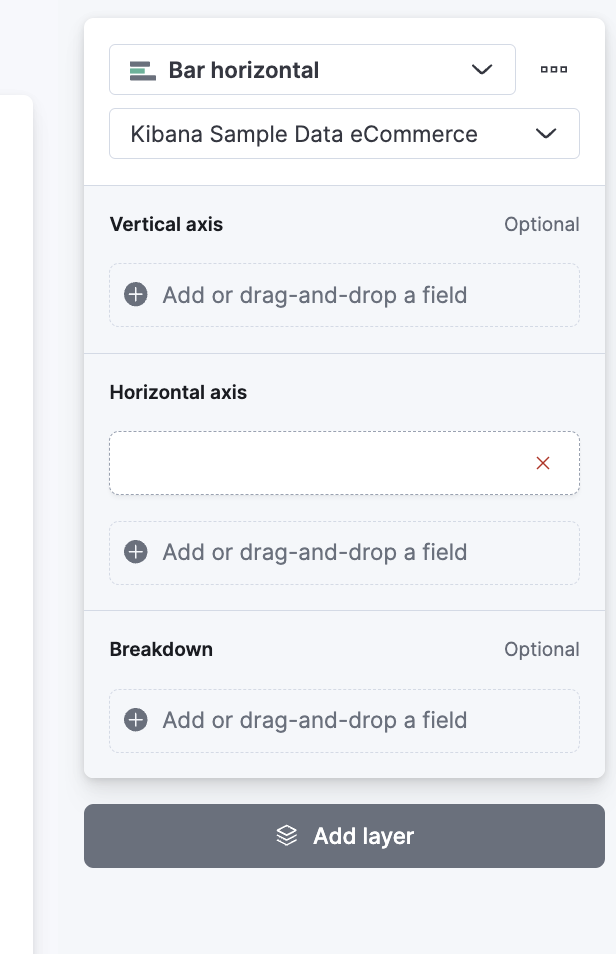Image resolution: width=616 pixels, height=954 pixels.
Task: Click the Optional label beside Breakdown
Action: point(541,649)
